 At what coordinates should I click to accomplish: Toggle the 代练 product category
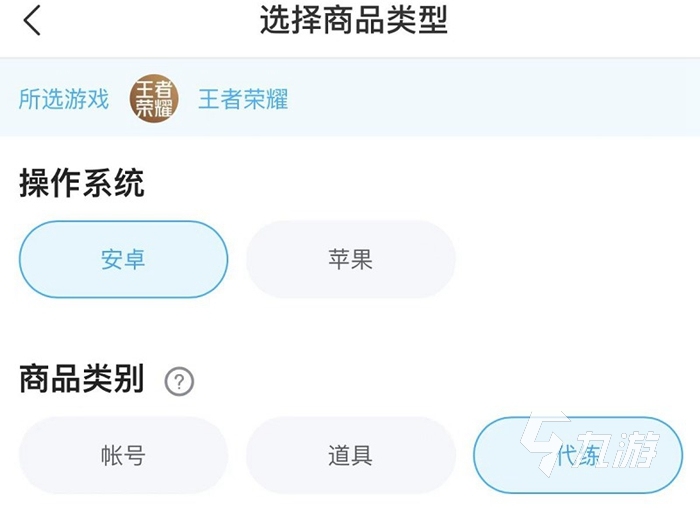coord(577,456)
